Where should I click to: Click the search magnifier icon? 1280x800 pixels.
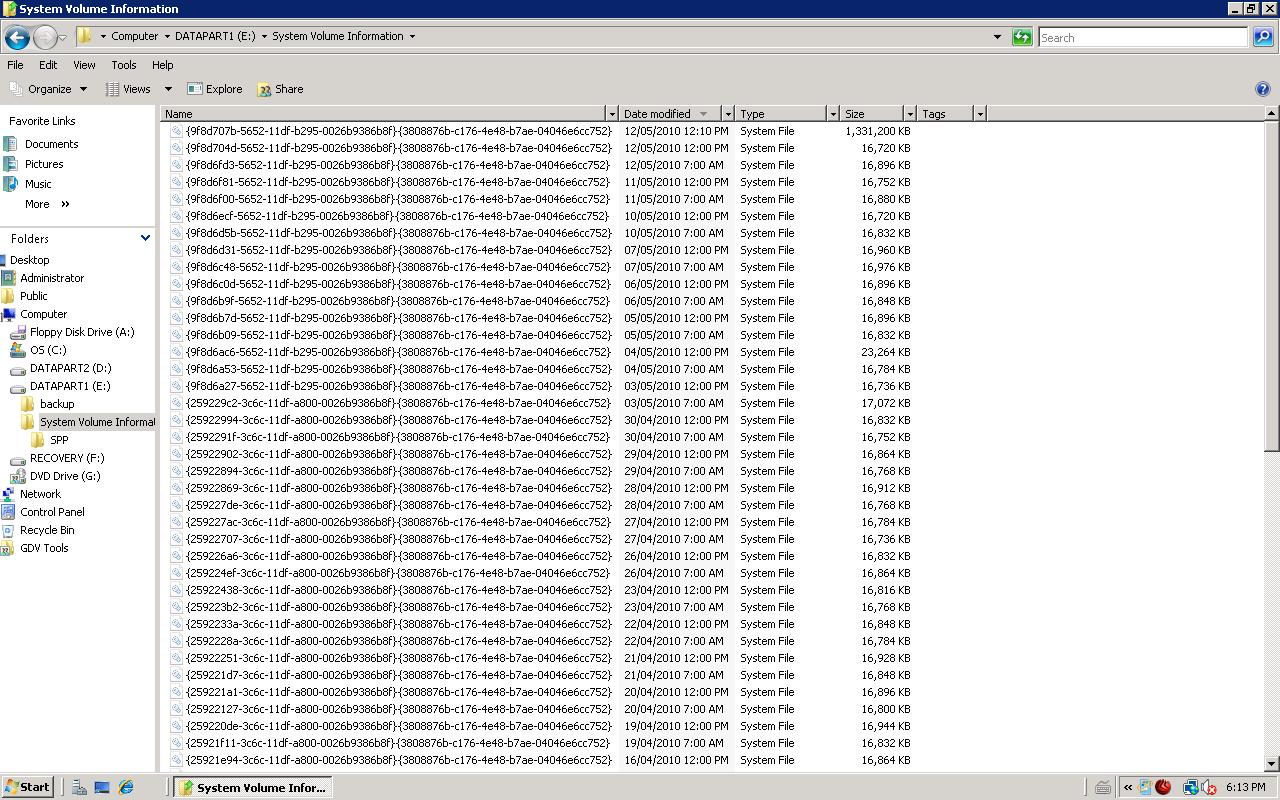pos(1262,37)
